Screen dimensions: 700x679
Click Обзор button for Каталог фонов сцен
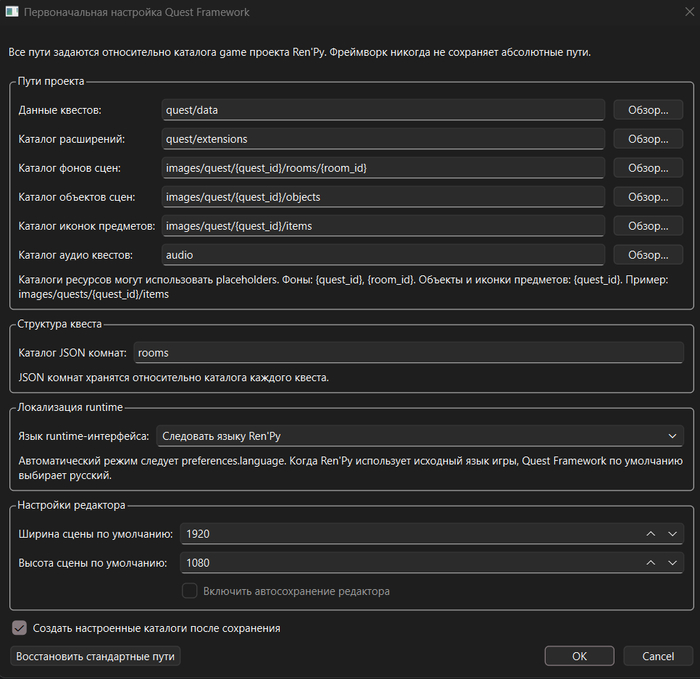648,168
